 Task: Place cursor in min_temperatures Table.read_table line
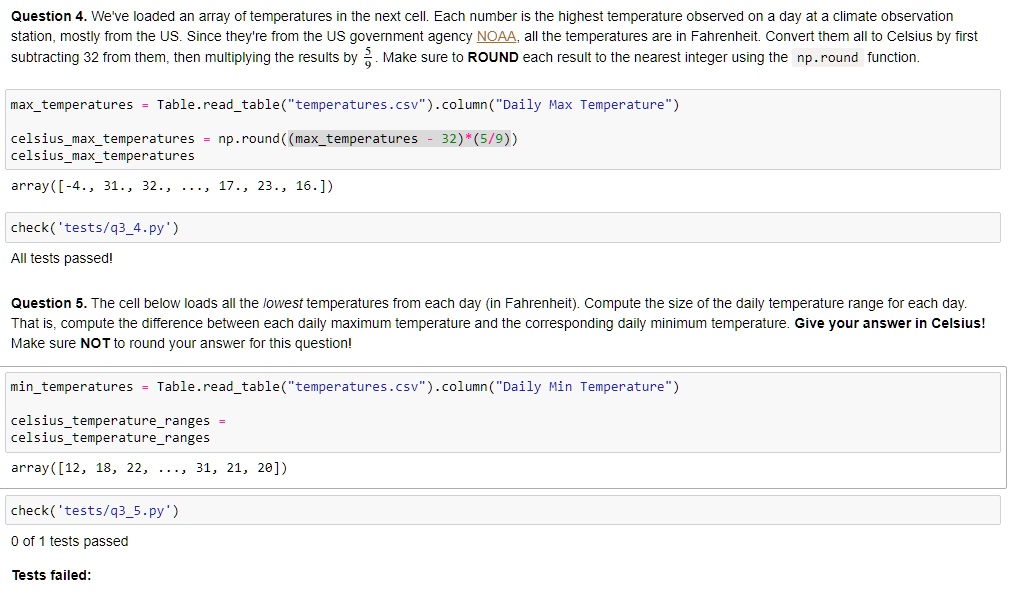pyautogui.click(x=345, y=387)
